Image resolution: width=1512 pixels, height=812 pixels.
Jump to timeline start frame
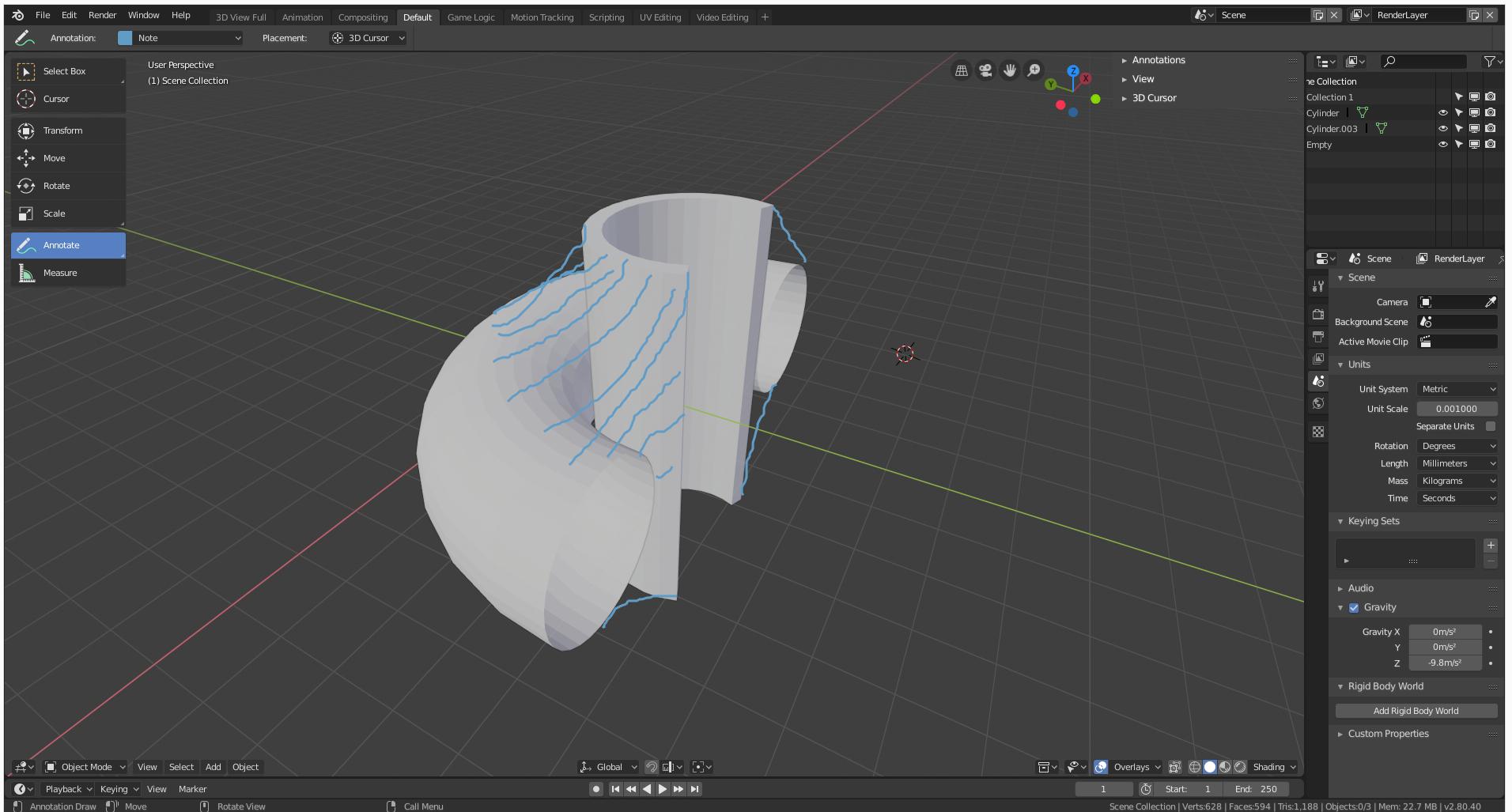pos(615,789)
